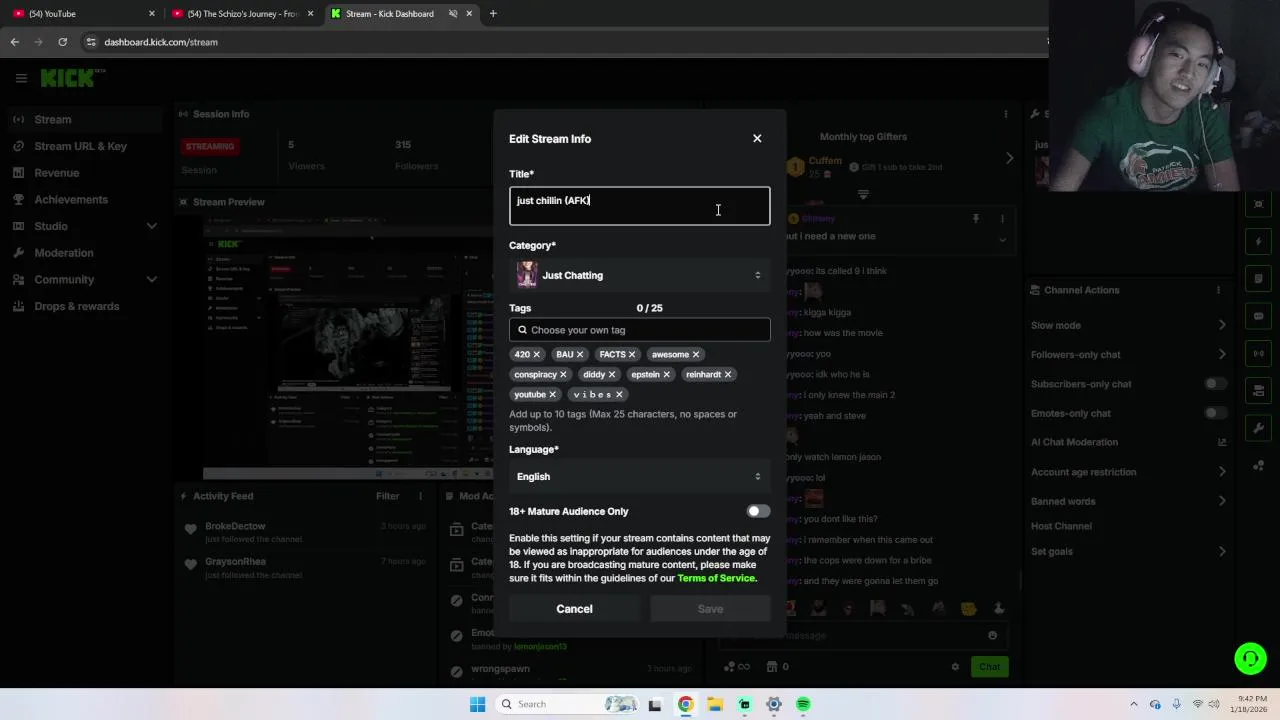Image resolution: width=1280 pixels, height=720 pixels.
Task: Open File Explorer from the taskbar
Action: (x=715, y=704)
